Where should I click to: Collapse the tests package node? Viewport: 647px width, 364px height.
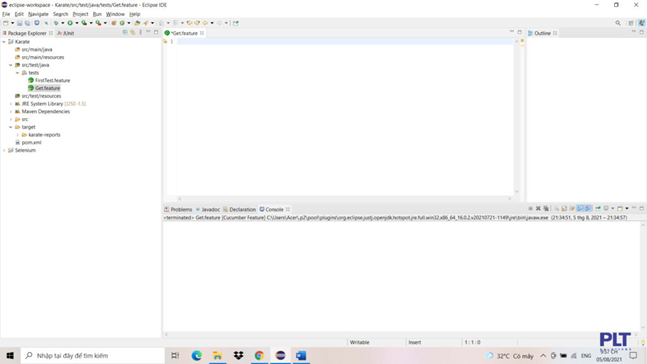17,73
